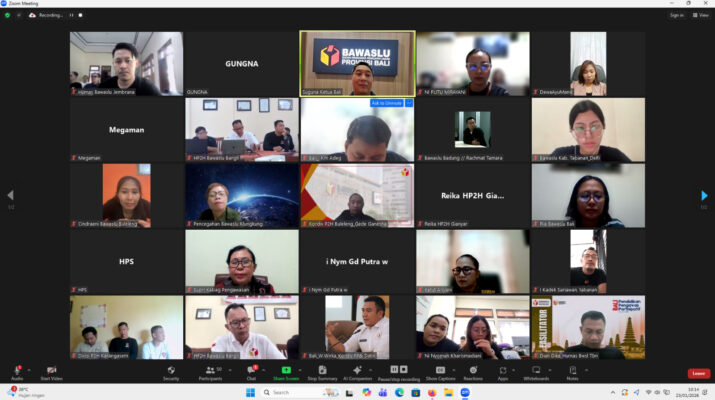The width and height of the screenshot is (715, 400).
Task: Open the Chat panel
Action: (251, 372)
